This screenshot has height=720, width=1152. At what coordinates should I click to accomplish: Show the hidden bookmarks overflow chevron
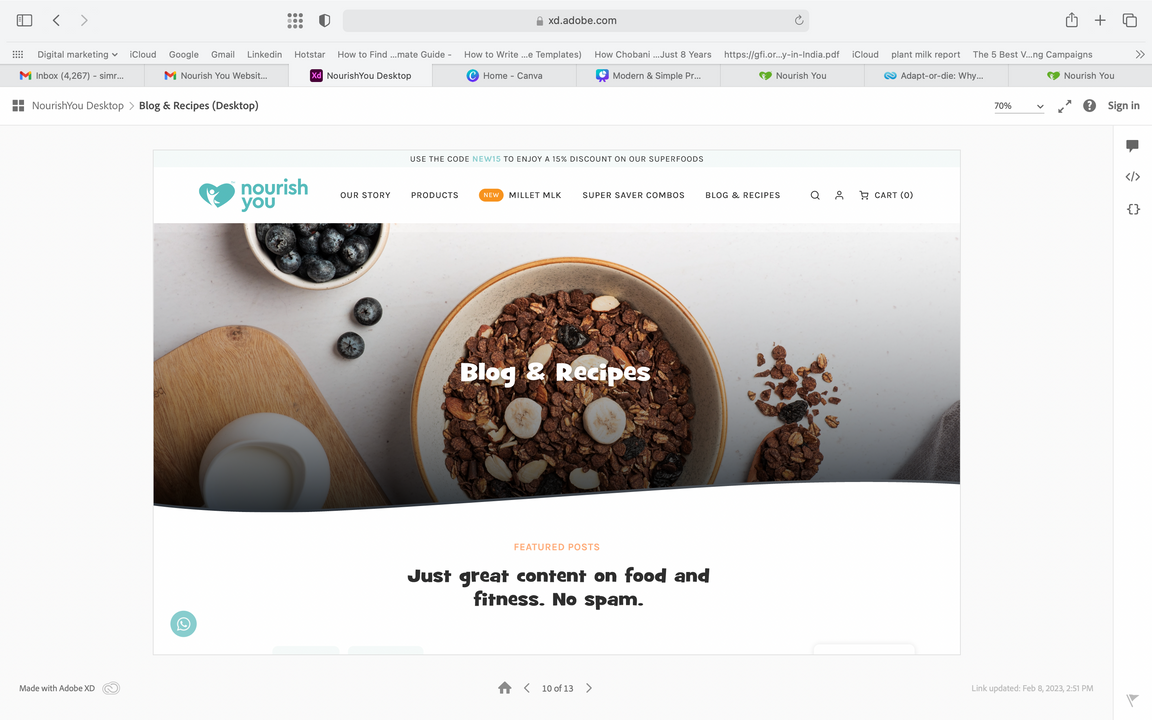[1140, 54]
